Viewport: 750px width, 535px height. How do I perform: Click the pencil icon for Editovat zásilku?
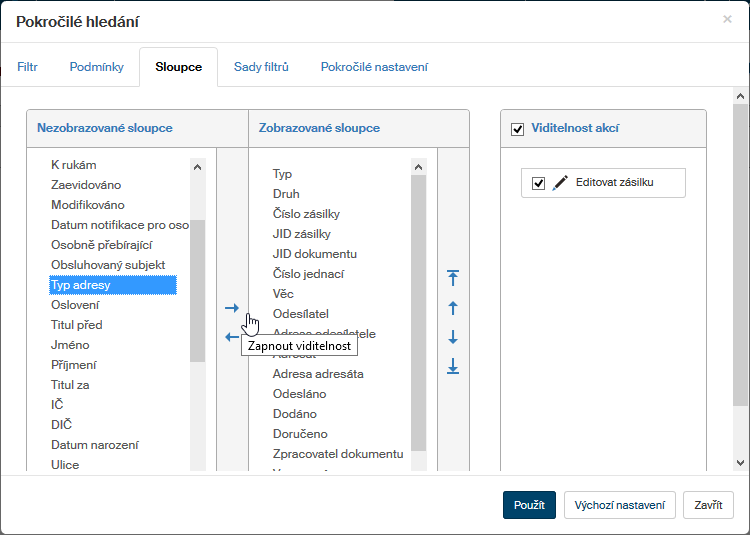pos(560,183)
